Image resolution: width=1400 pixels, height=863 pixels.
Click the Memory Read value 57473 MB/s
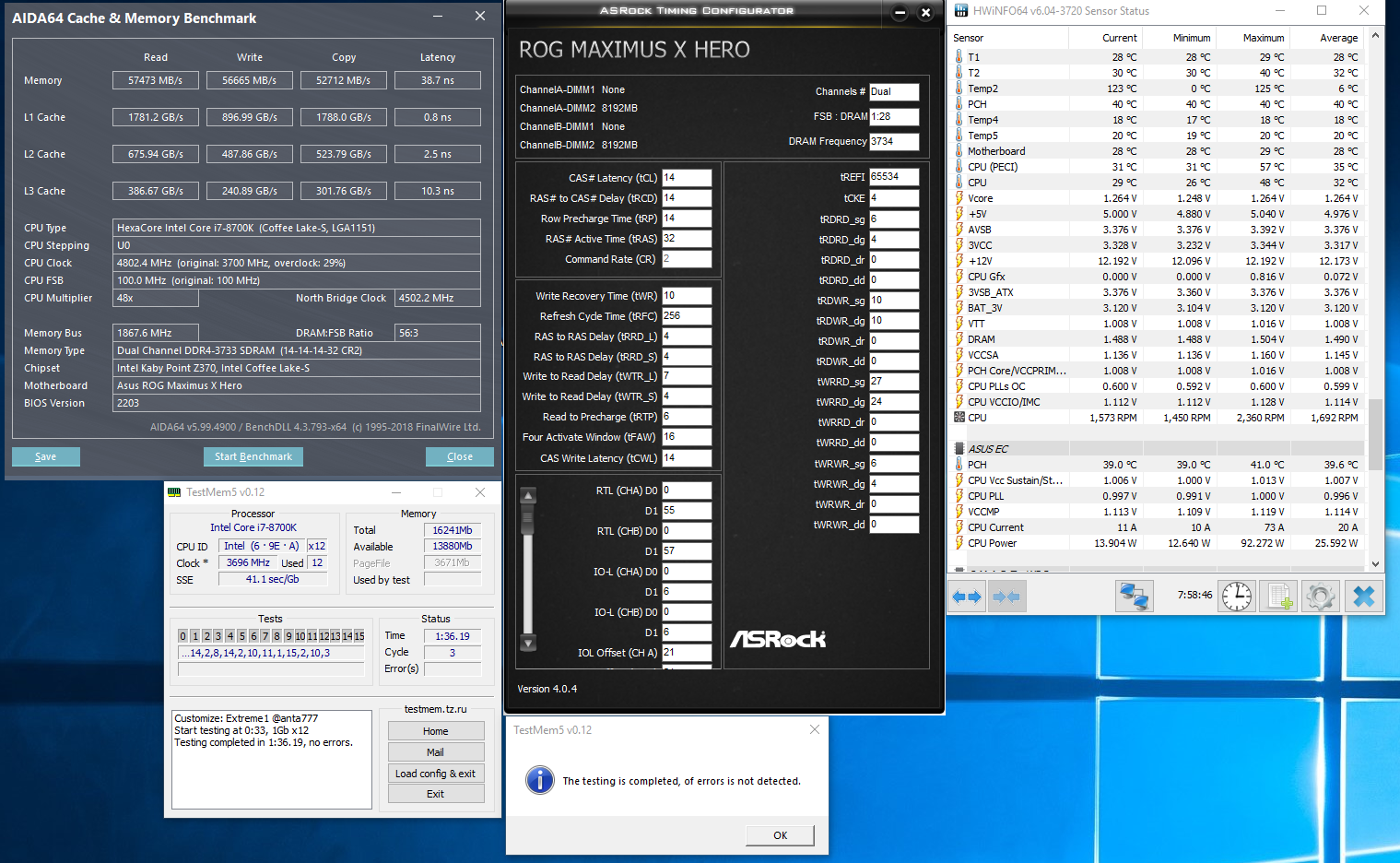point(156,80)
